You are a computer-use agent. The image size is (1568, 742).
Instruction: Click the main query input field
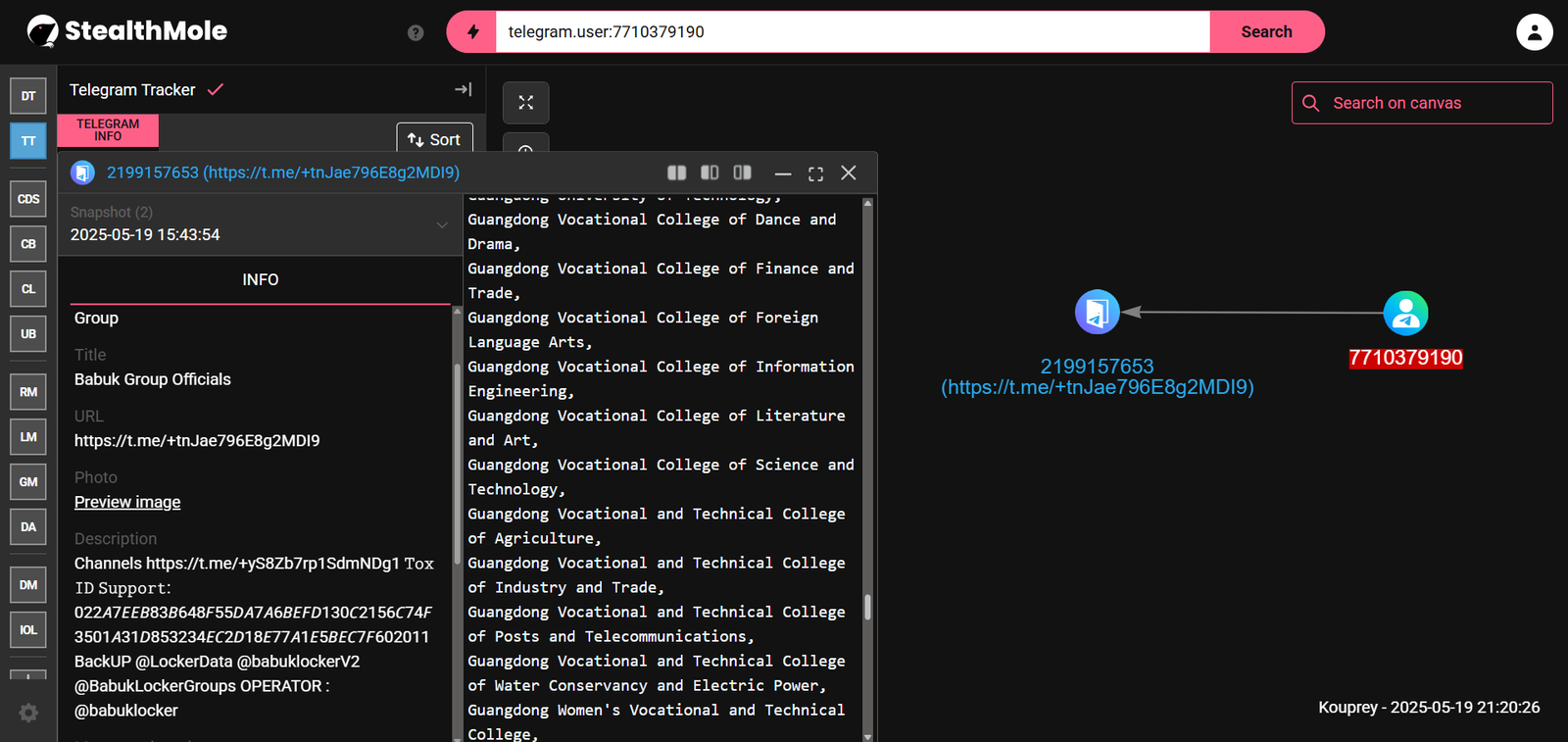853,31
